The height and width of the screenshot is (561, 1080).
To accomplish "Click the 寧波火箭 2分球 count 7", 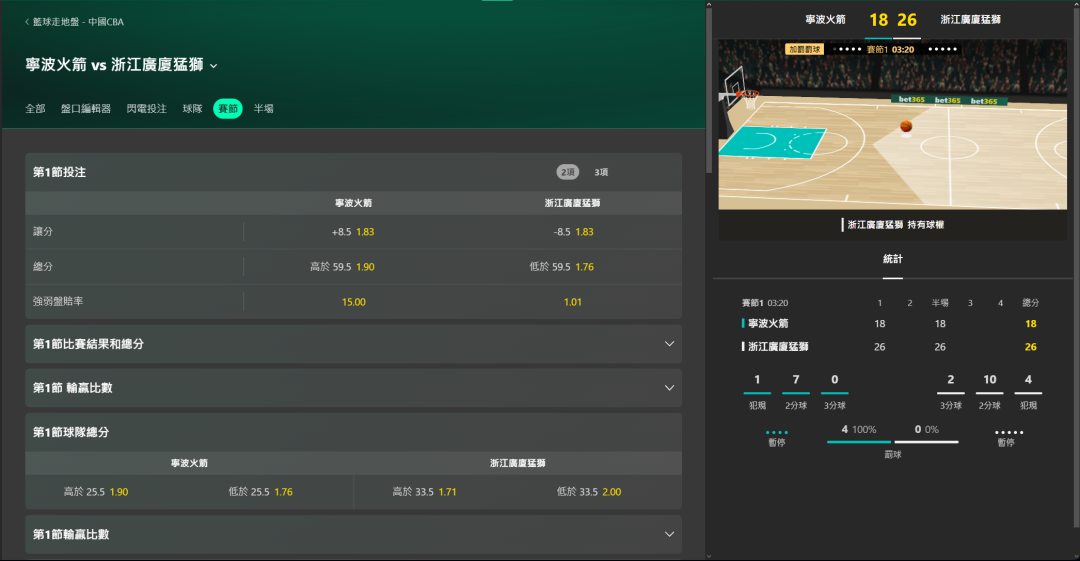I will [x=796, y=380].
